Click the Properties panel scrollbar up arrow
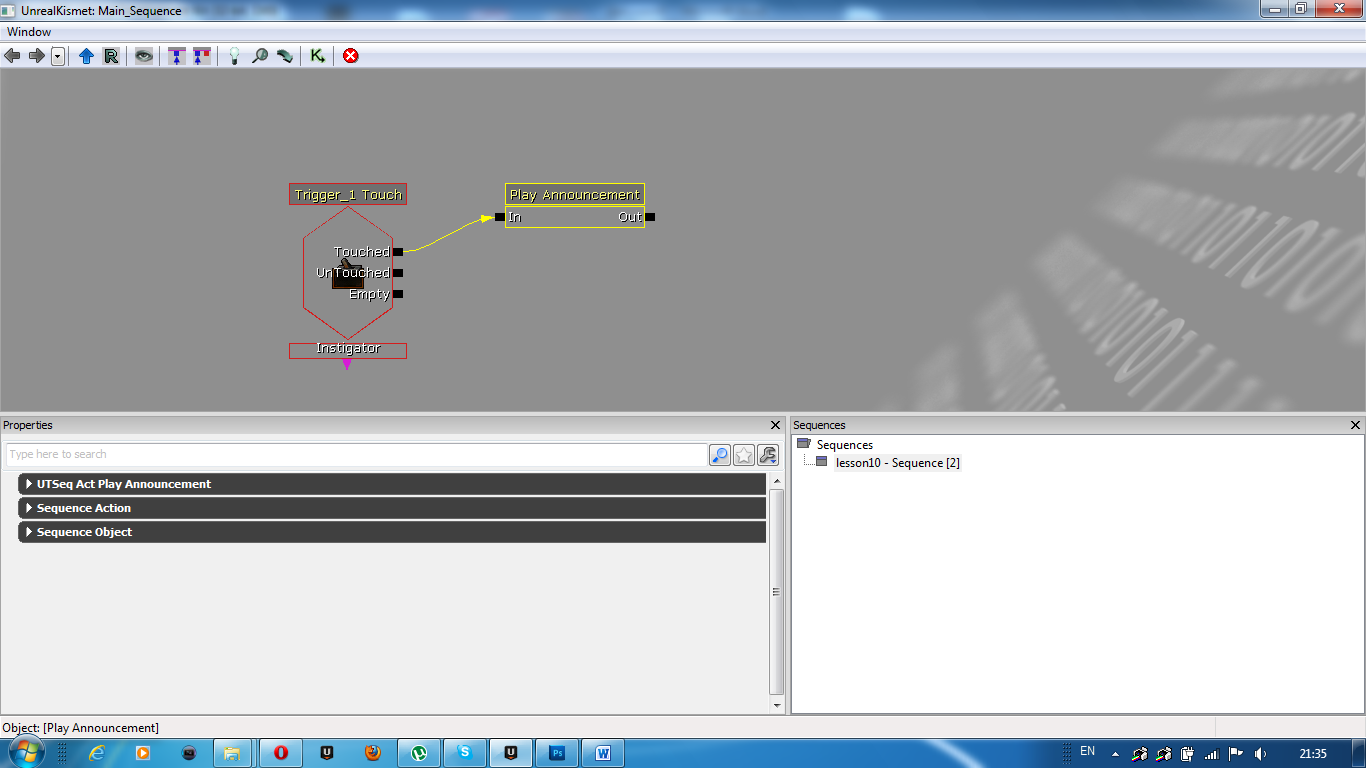Screen dimensions: 1366x768 [x=777, y=481]
